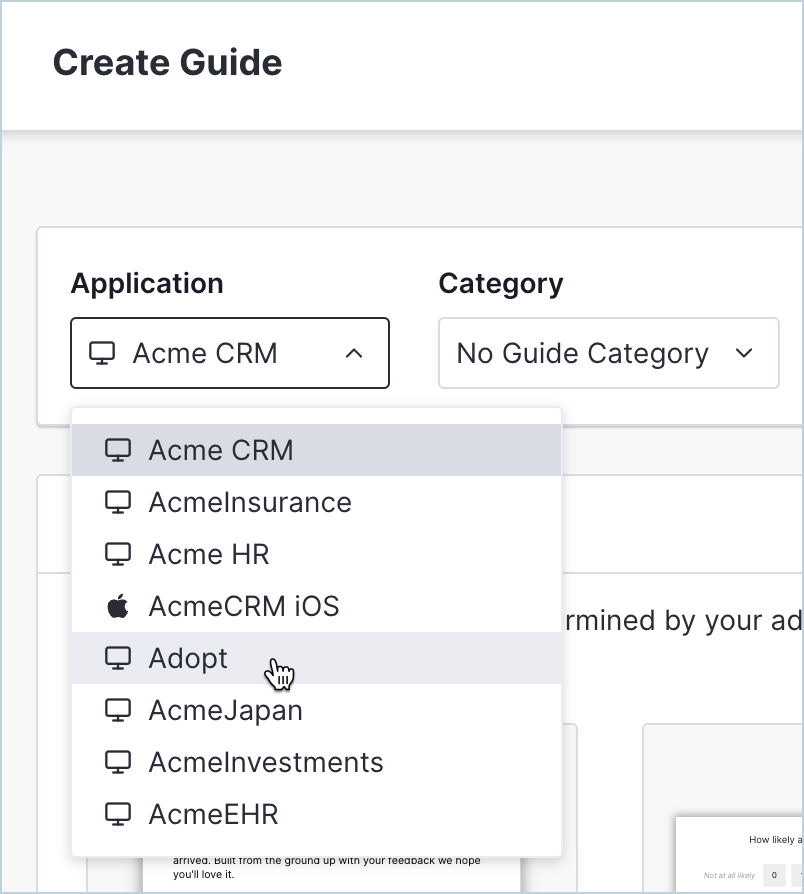Open the No Guide Category dropdown
The height and width of the screenshot is (894, 804).
click(x=608, y=353)
